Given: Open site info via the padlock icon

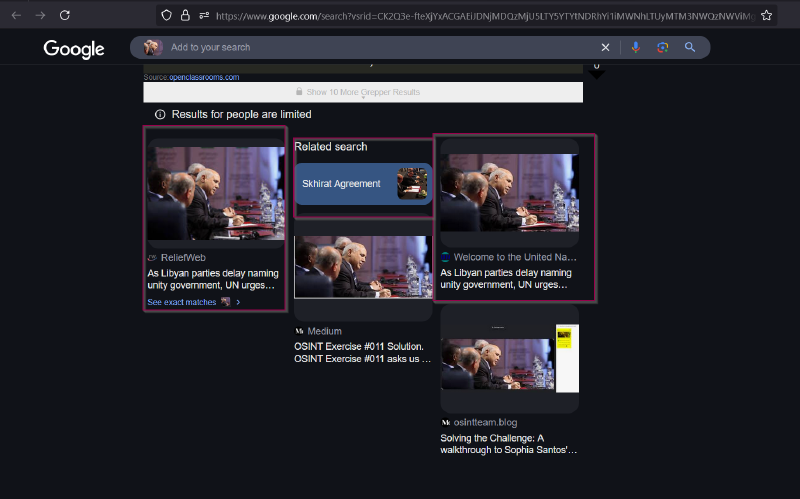Looking at the screenshot, I should 184,15.
